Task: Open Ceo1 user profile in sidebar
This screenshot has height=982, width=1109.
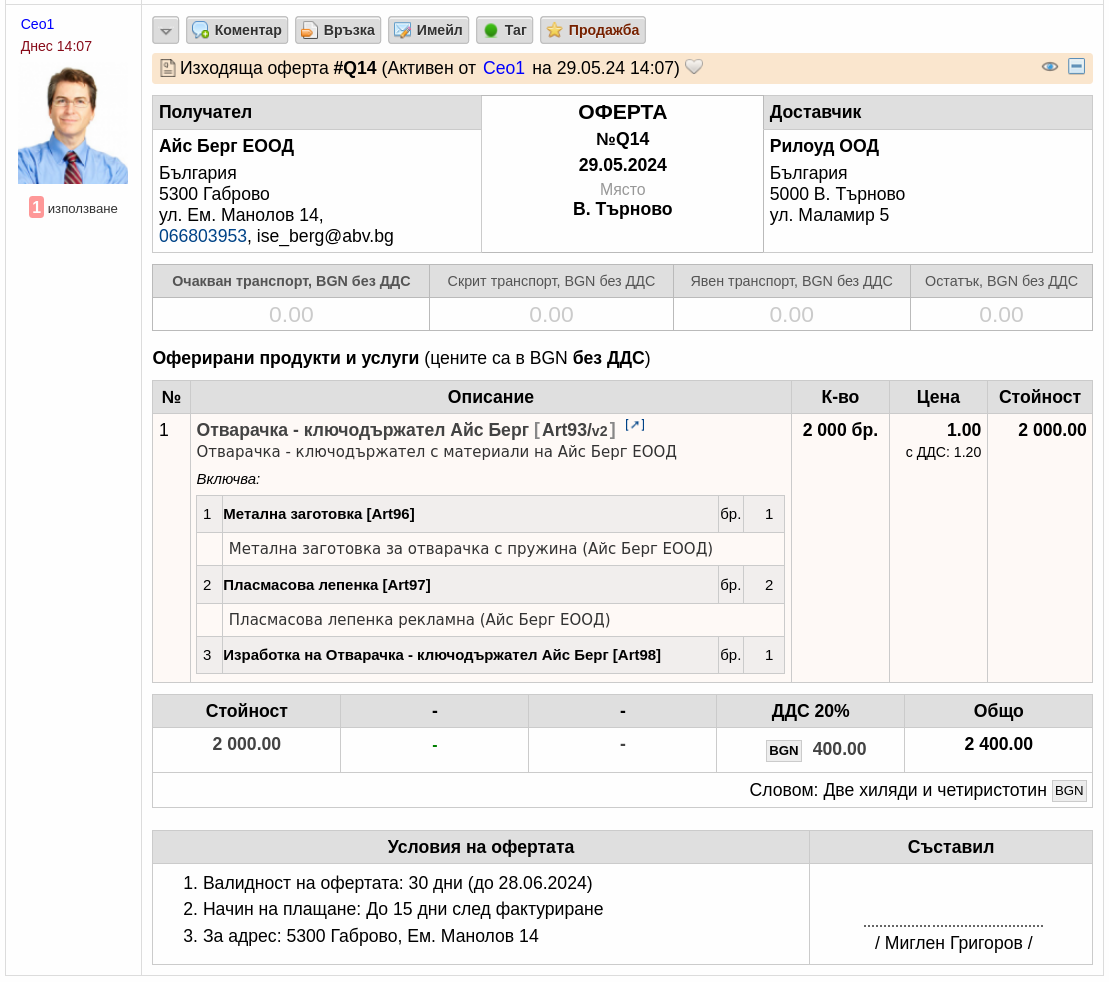Action: [37, 24]
